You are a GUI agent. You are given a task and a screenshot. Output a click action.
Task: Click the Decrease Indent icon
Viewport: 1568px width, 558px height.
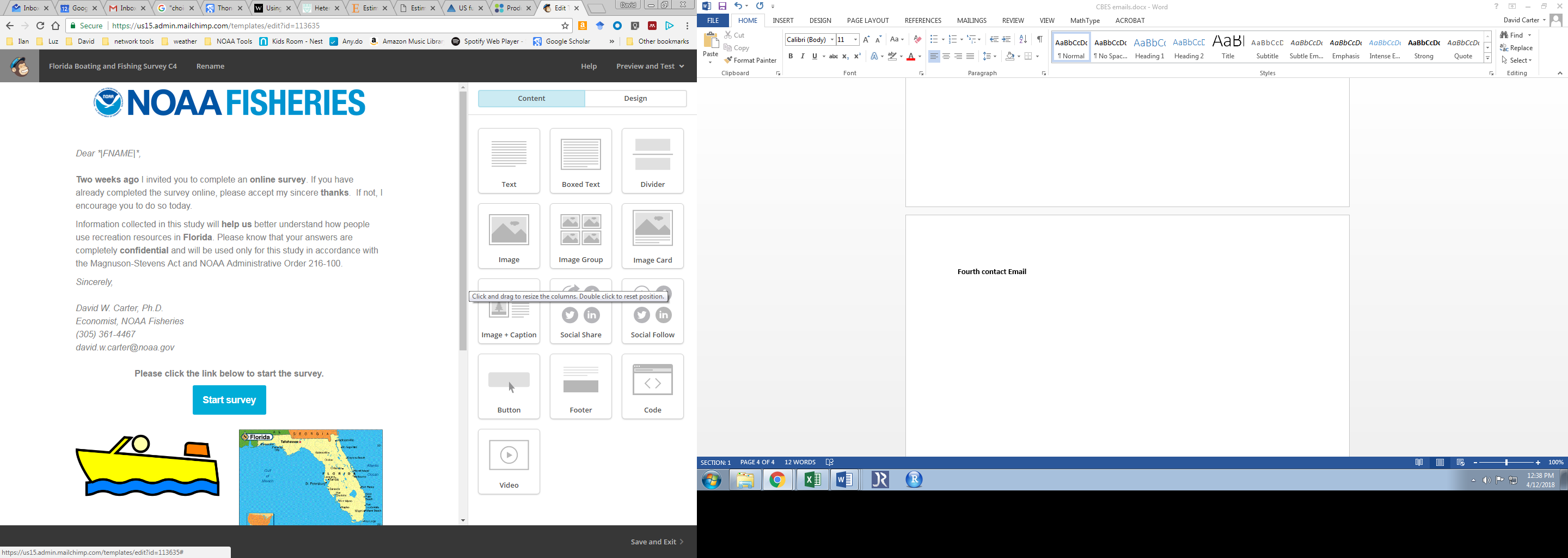994,40
